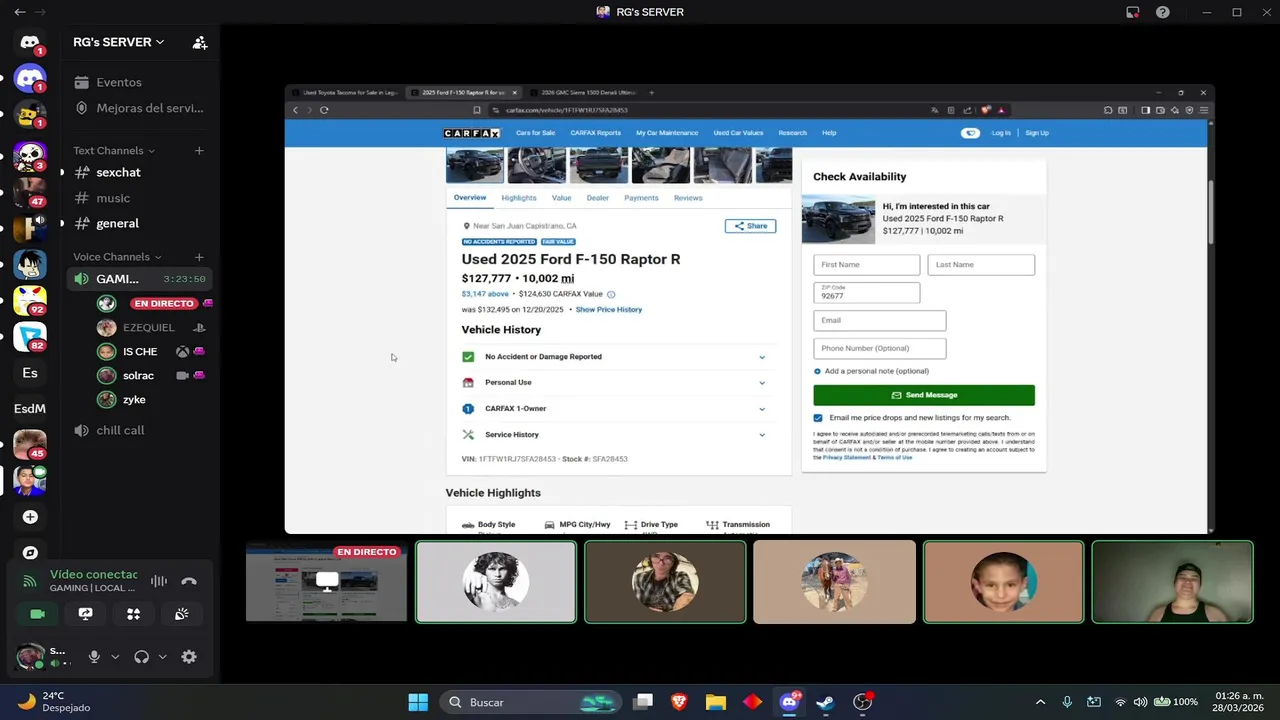
Task: Open the server with badge 82
Action: click(x=30, y=336)
